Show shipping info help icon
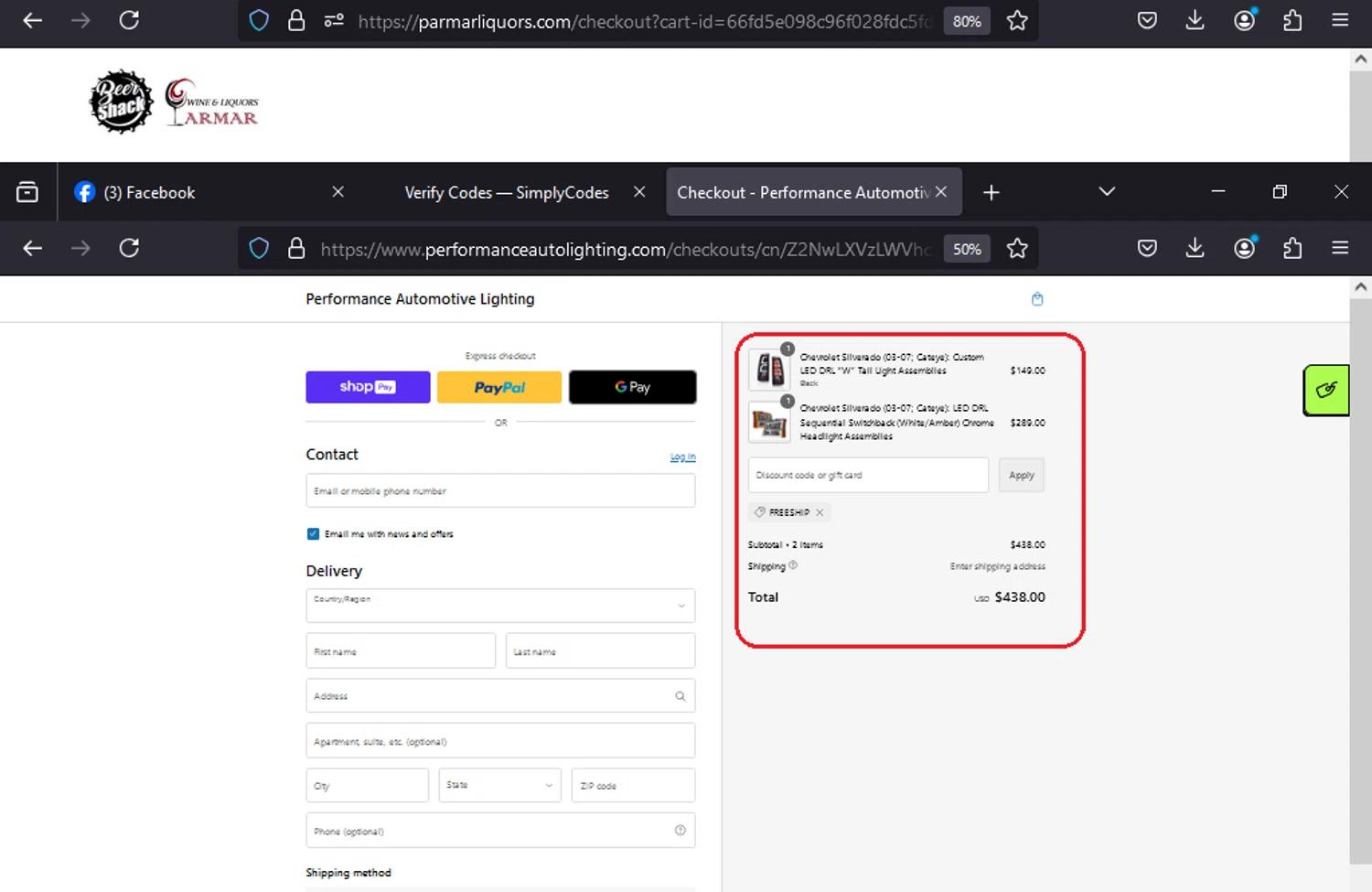The width and height of the screenshot is (1372, 892). 793,565
